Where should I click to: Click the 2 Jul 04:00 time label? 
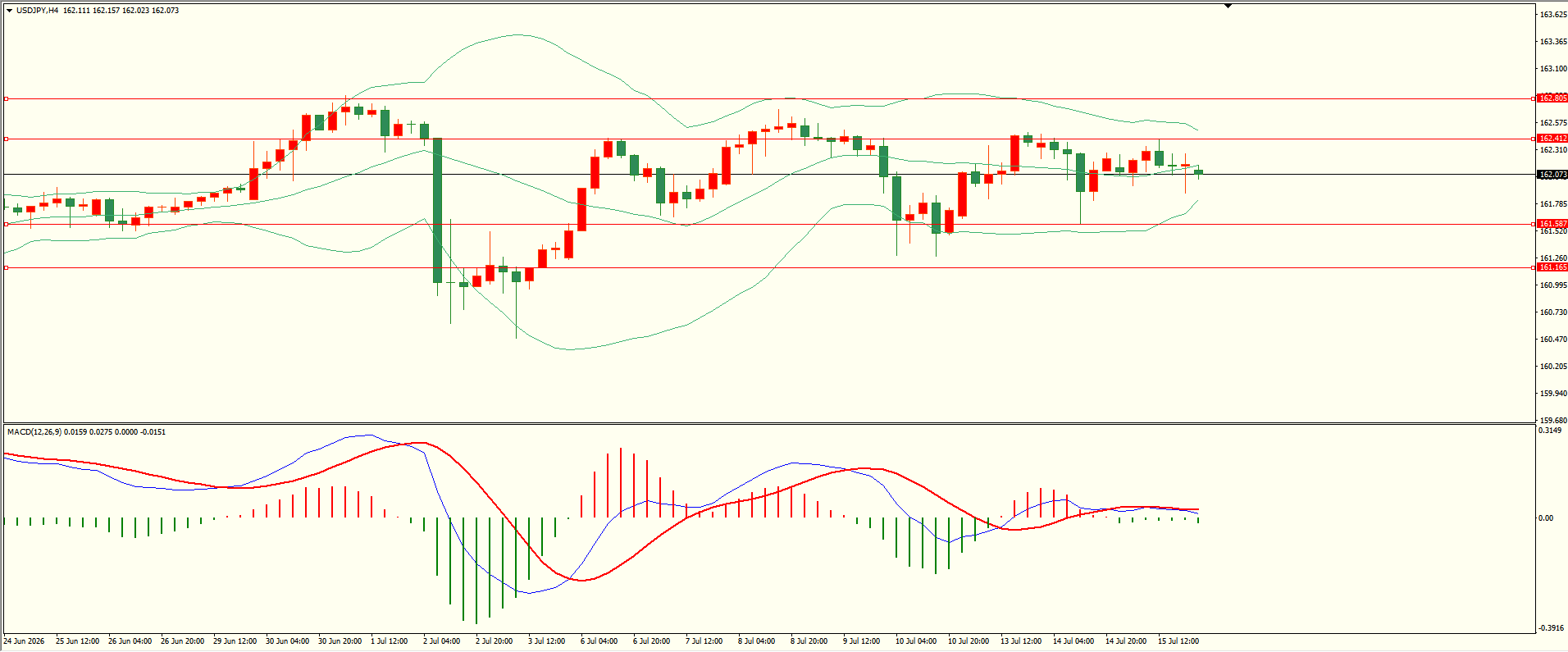(441, 641)
